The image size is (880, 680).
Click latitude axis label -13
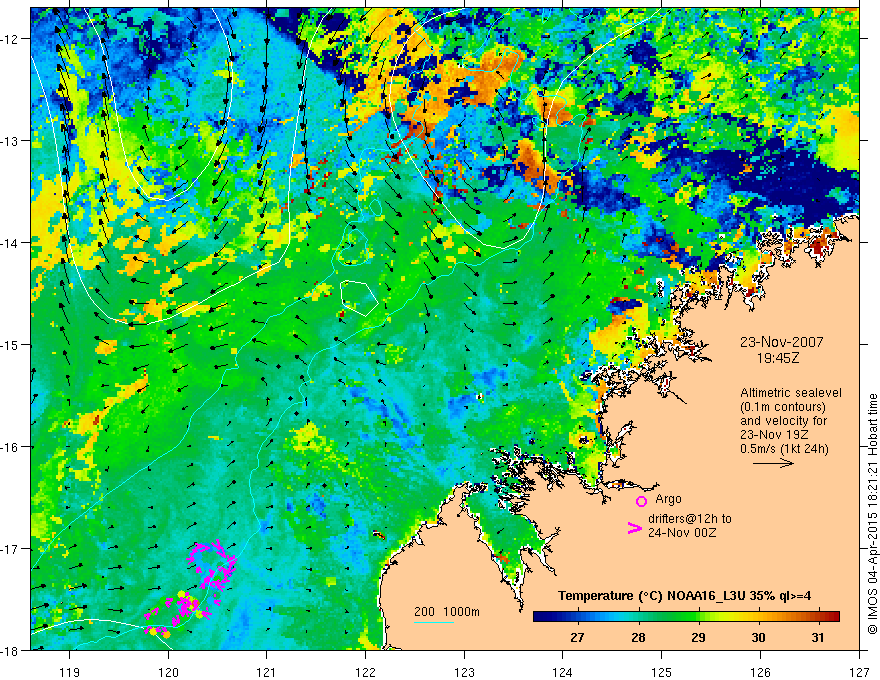tap(10, 141)
